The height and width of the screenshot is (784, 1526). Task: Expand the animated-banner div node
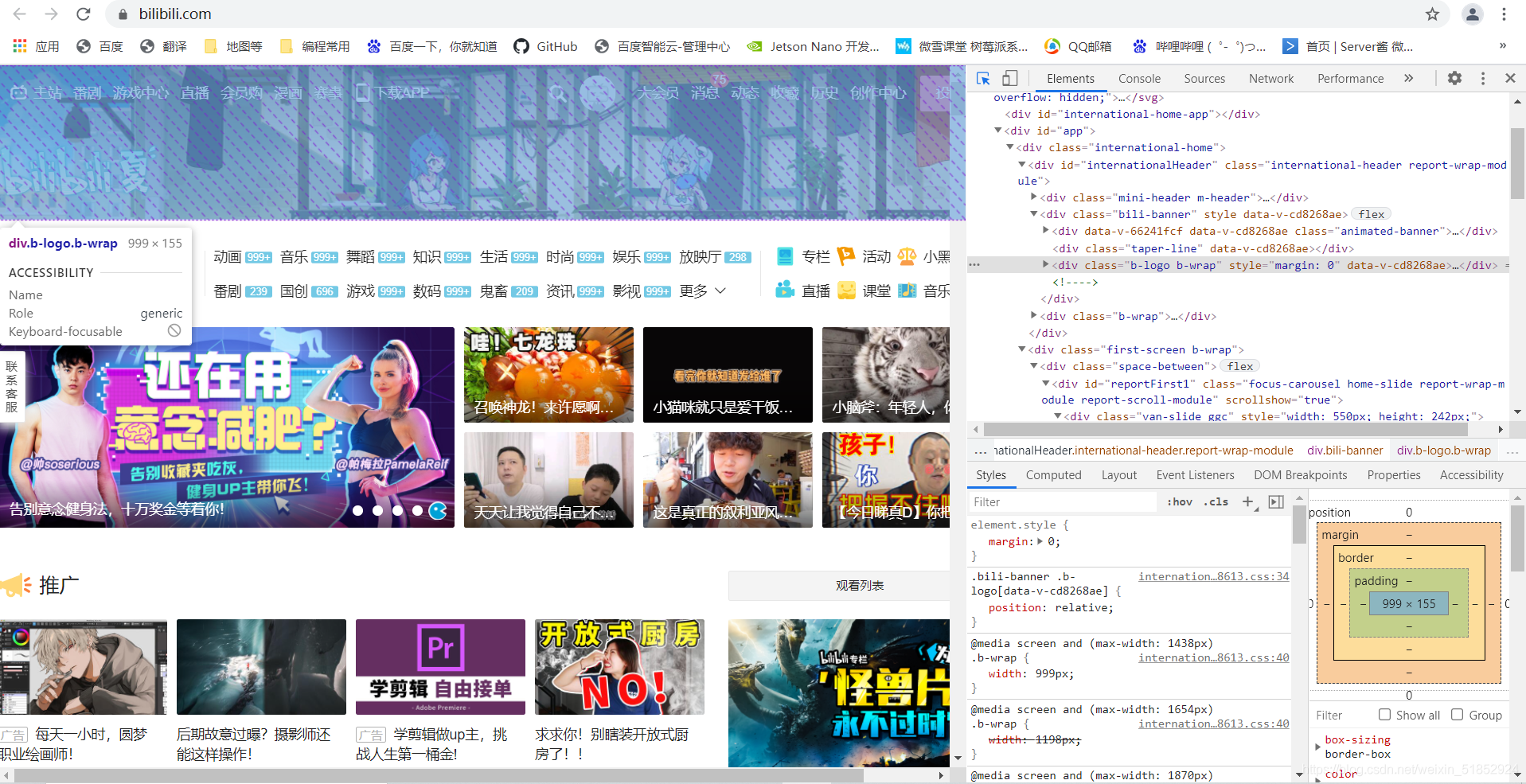[1046, 231]
